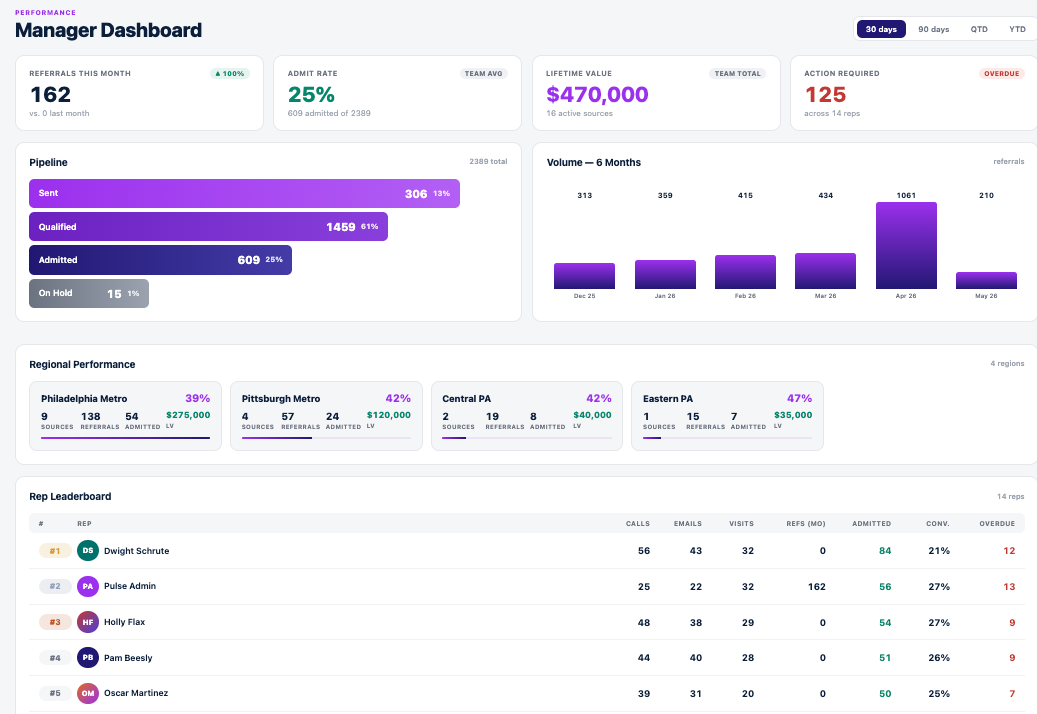
Task: Click the $275,000 Philadelphia Metro LV
Action: coord(188,415)
